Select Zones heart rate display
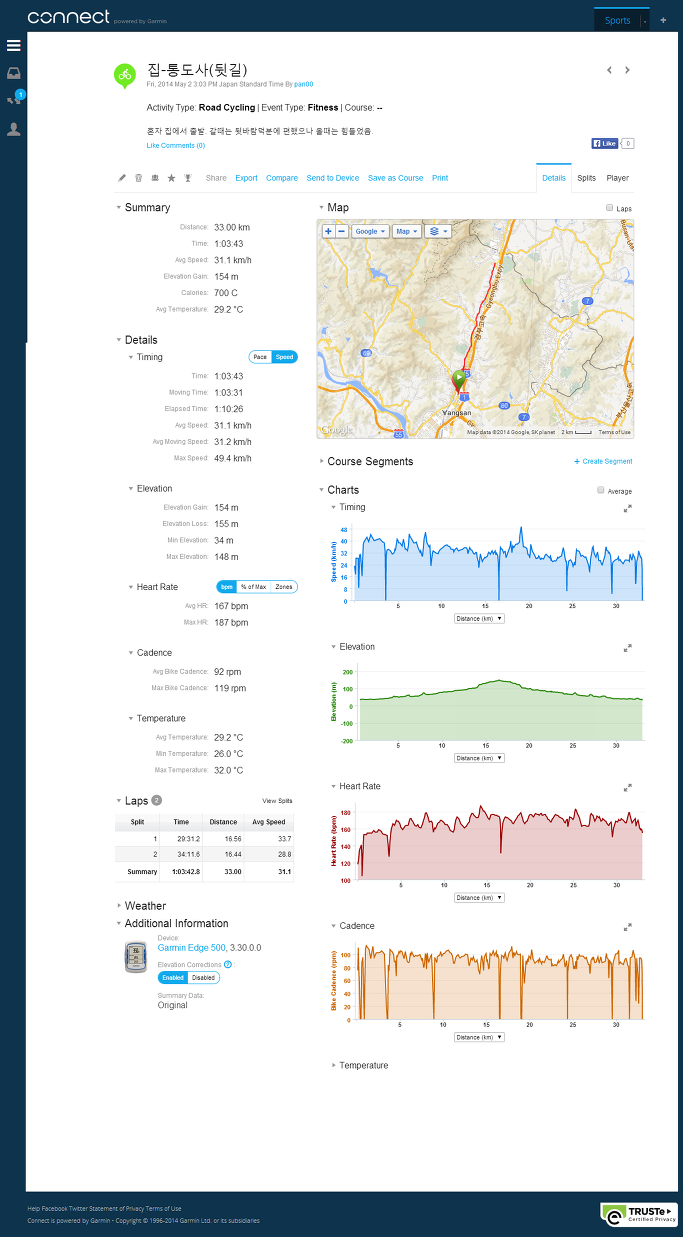This screenshot has width=683, height=1237. [284, 587]
